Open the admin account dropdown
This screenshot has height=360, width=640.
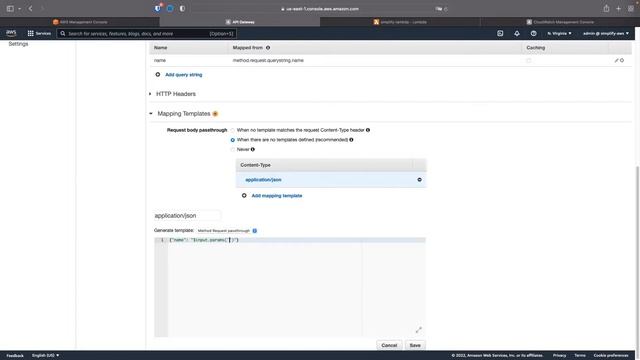606,33
